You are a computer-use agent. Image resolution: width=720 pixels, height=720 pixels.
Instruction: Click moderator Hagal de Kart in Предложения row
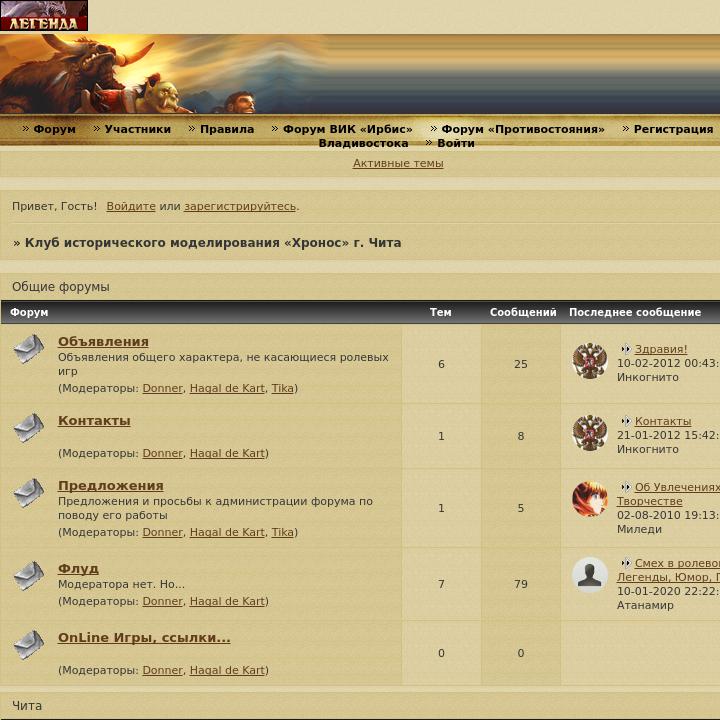(227, 532)
